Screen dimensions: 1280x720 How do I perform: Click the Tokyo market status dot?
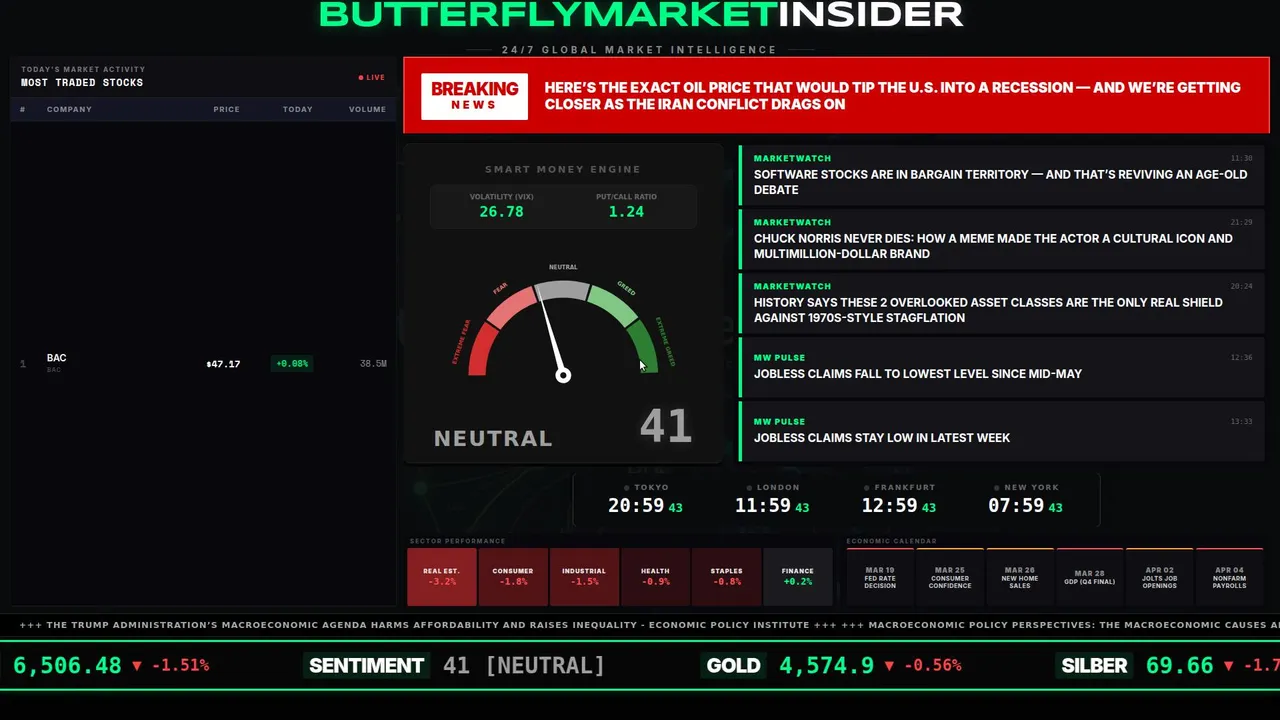625,488
